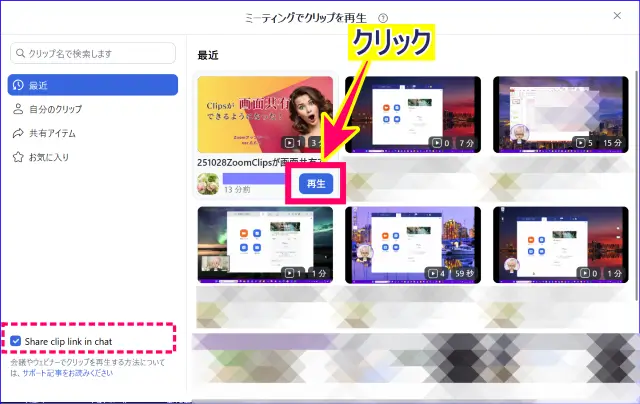Select the clip thumbnail with 0 views, 1 分
Image resolution: width=640 pixels, height=404 pixels.
[561, 245]
